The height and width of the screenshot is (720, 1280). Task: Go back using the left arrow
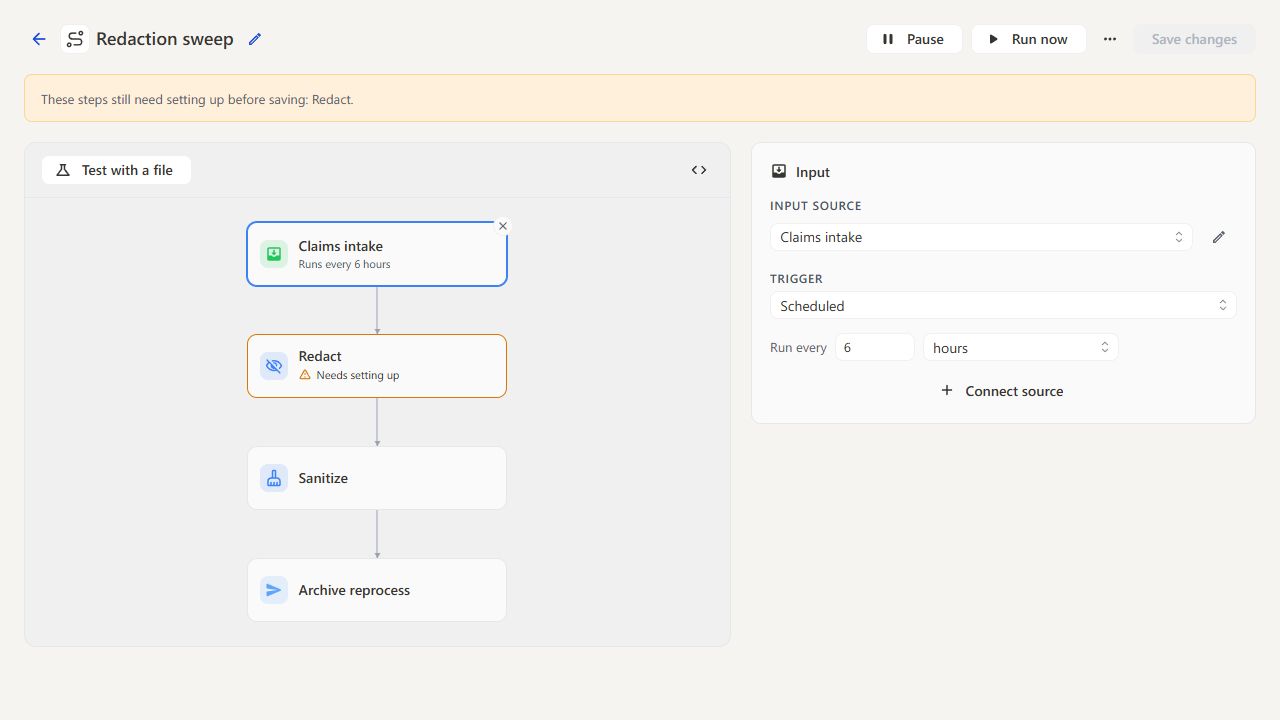tap(39, 39)
